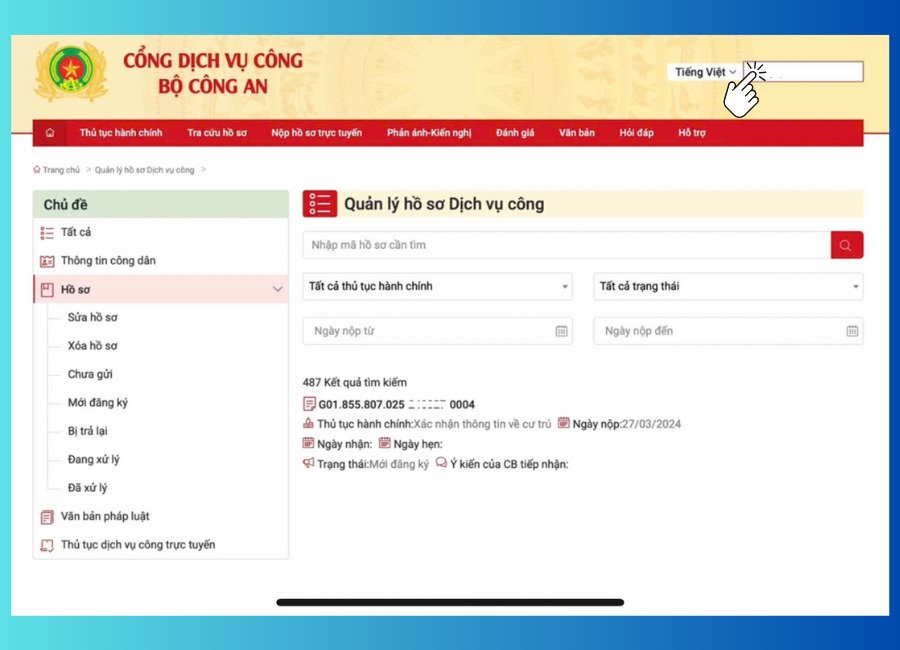Open Văn bản menu item

[577, 133]
